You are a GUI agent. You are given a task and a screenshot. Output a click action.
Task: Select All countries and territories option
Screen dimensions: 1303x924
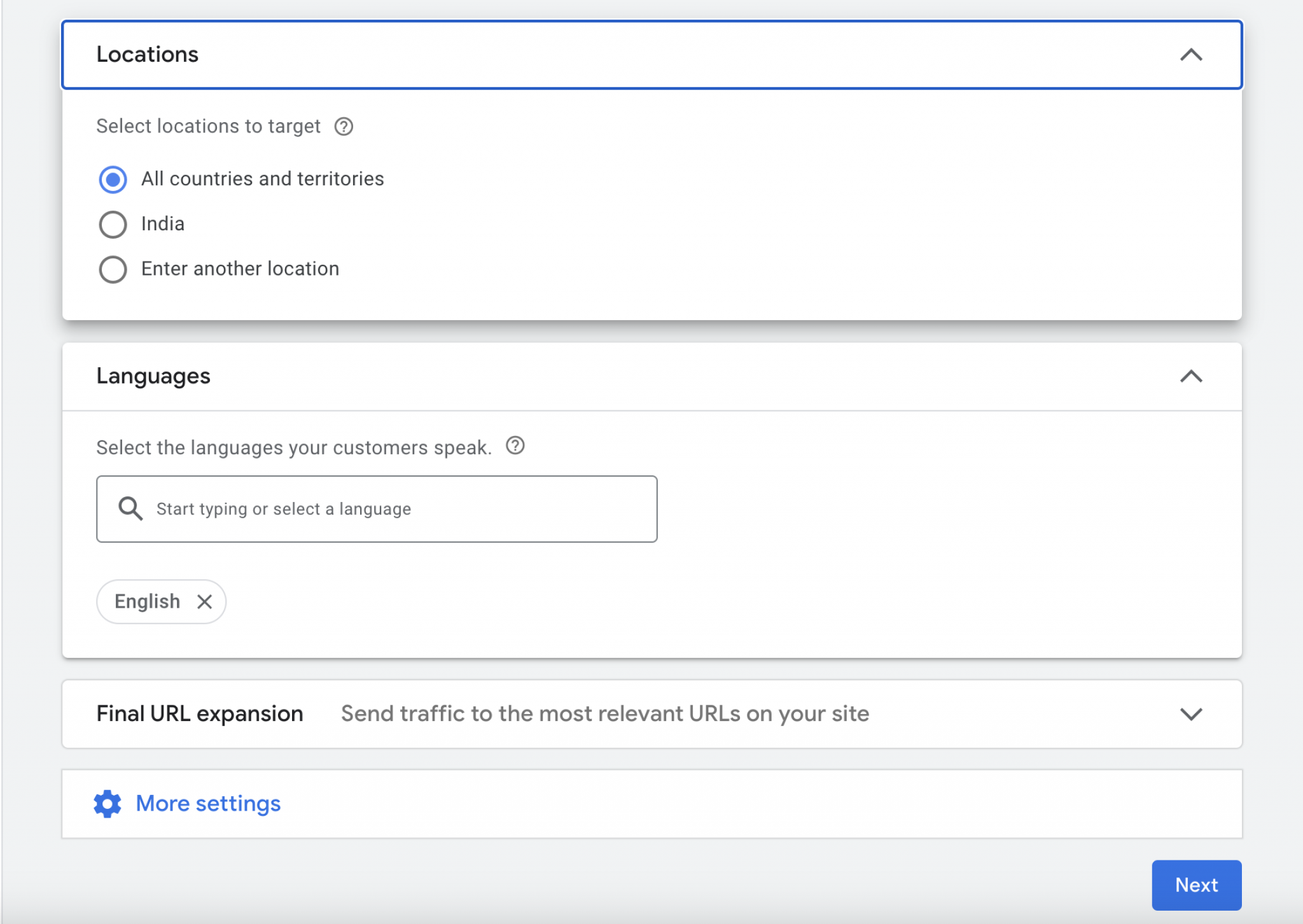113,179
